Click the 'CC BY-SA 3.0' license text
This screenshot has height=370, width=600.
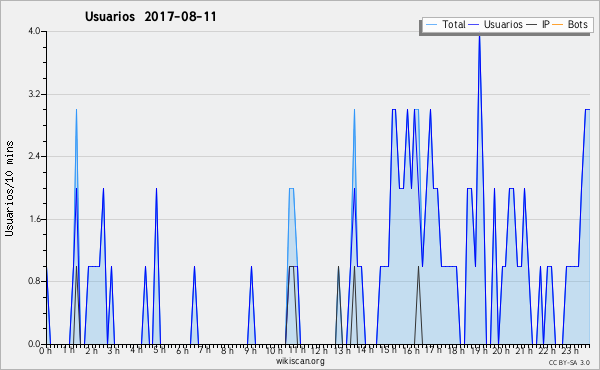click(569, 363)
